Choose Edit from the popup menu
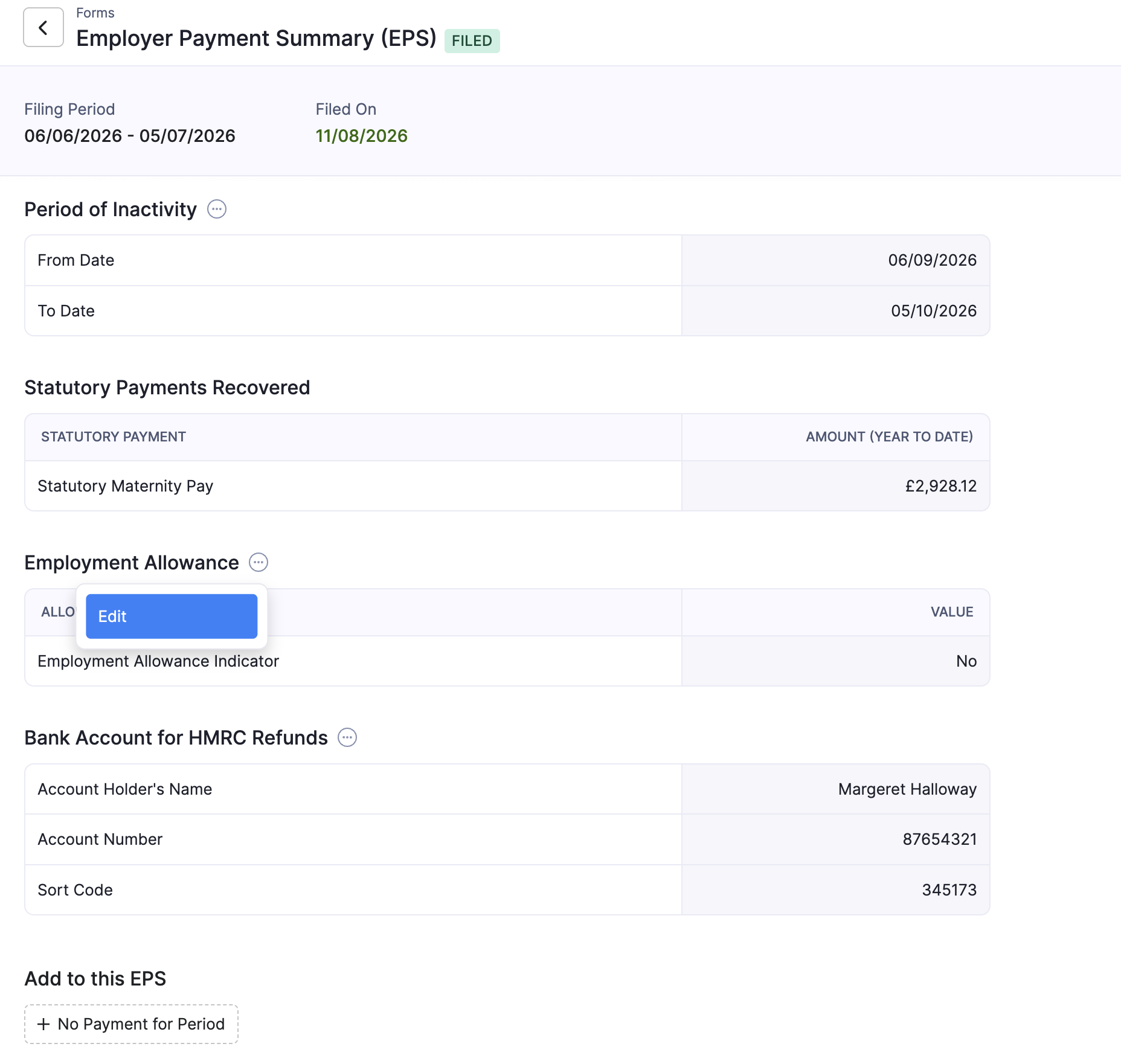The image size is (1121, 1064). [x=172, y=616]
